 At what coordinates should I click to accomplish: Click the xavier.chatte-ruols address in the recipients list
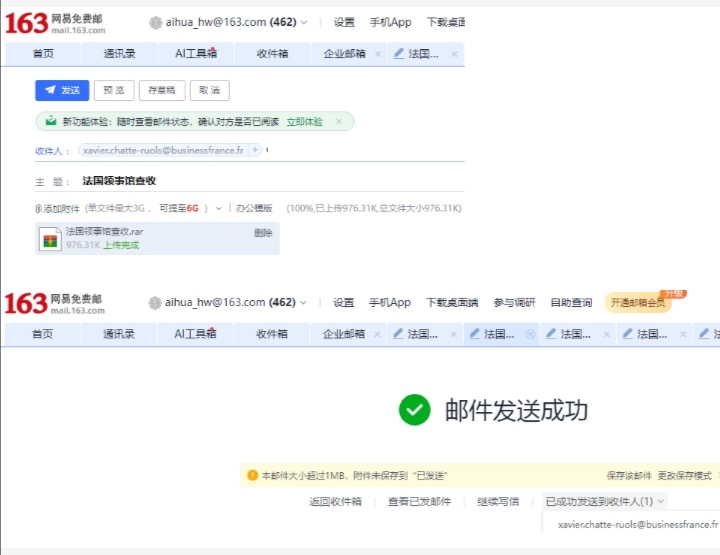[638, 525]
